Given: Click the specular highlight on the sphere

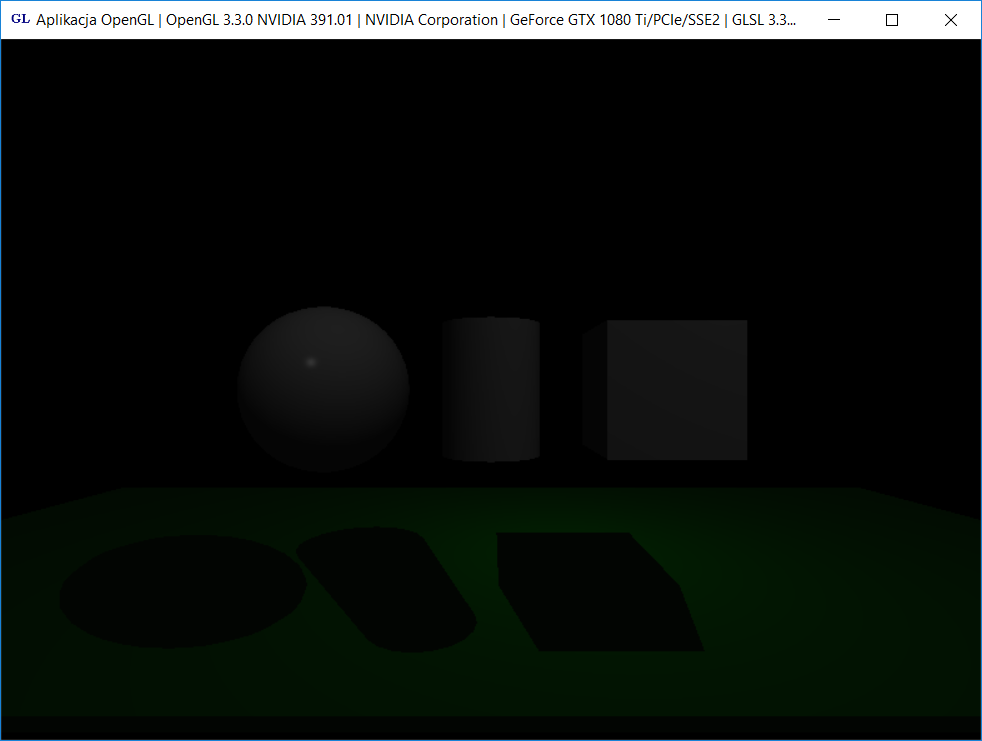Looking at the screenshot, I should (x=310, y=362).
